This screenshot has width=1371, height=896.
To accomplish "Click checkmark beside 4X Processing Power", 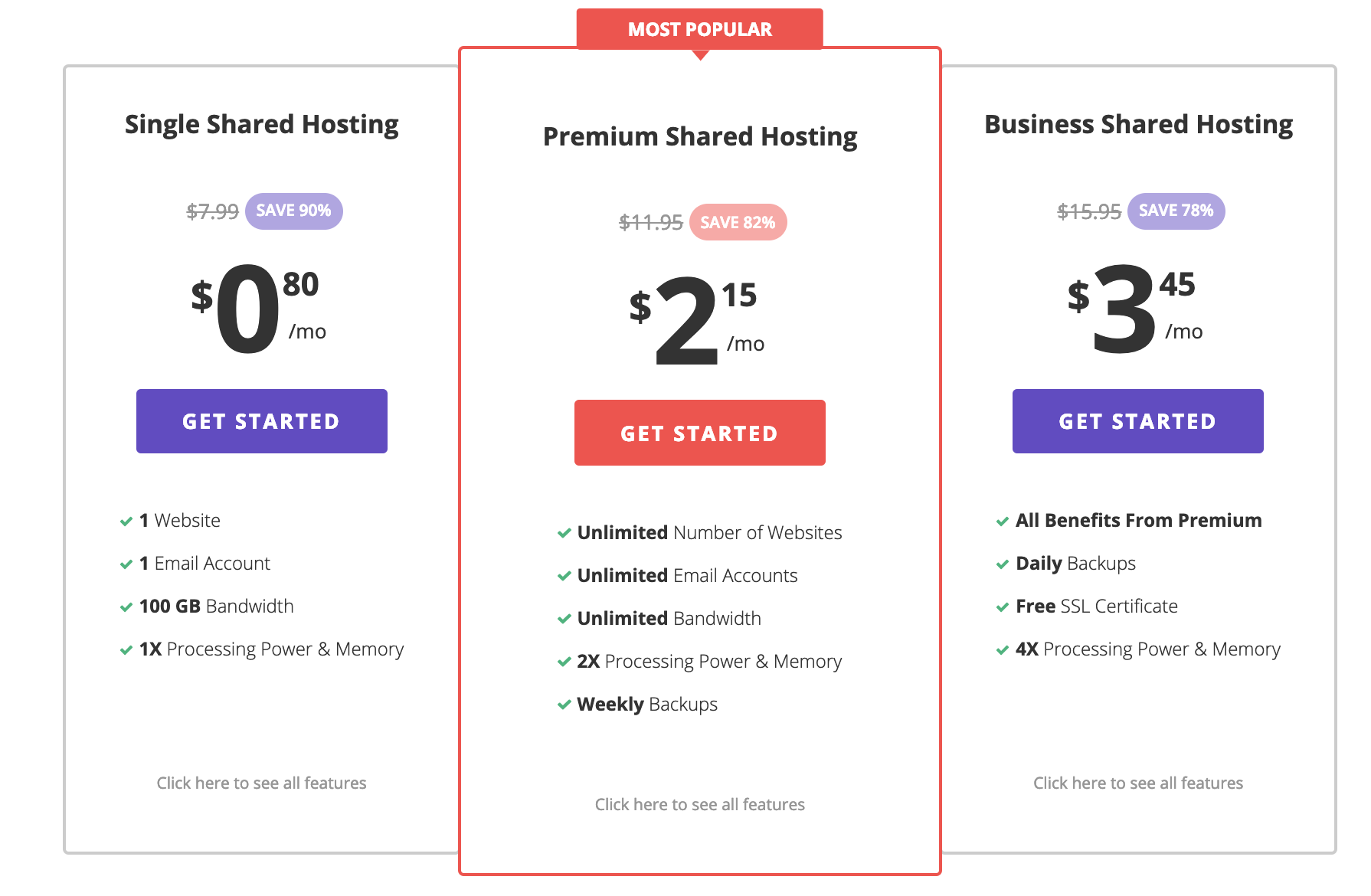I will coord(1003,650).
